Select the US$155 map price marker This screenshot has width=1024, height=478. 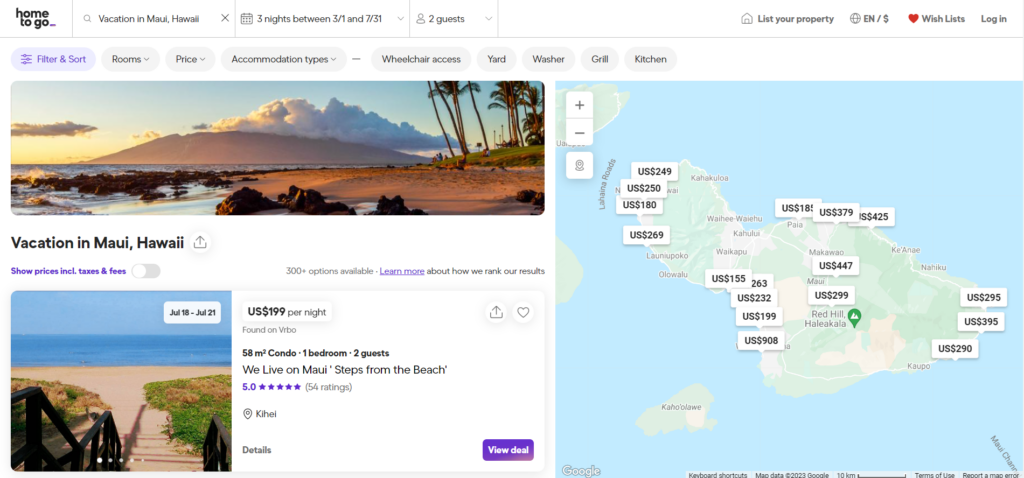pos(728,279)
